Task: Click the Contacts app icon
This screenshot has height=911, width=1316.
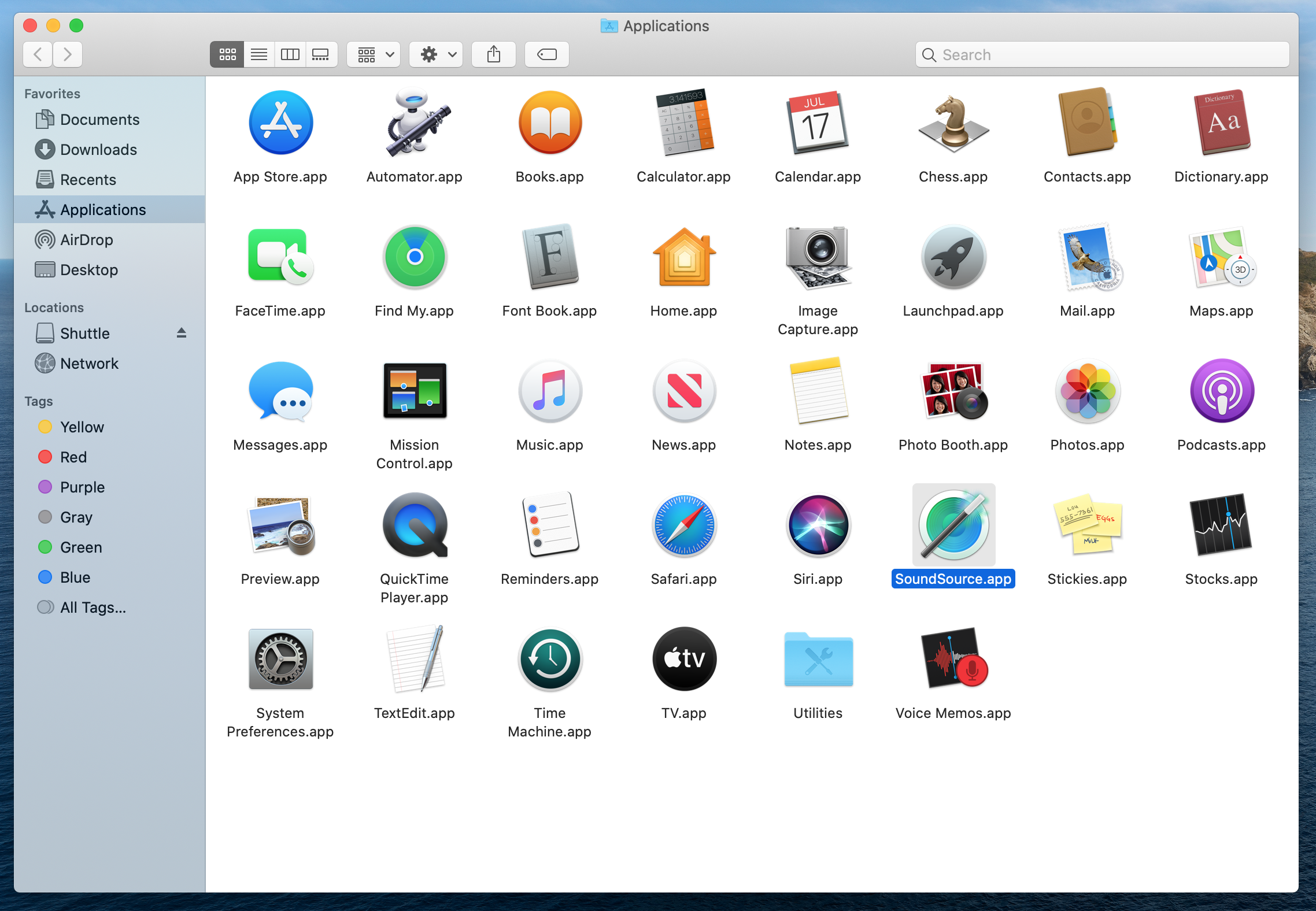Action: pyautogui.click(x=1088, y=122)
